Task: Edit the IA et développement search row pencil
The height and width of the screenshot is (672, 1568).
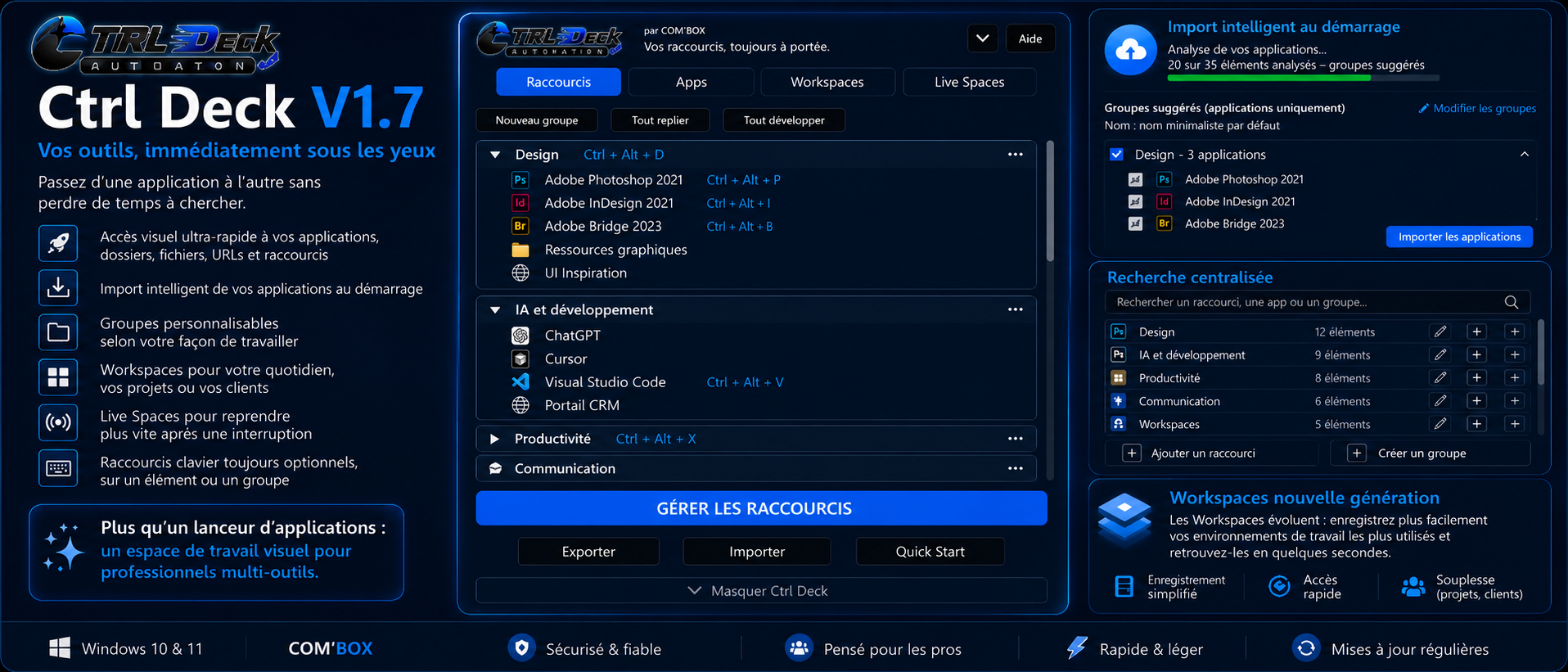Action: pos(1440,354)
